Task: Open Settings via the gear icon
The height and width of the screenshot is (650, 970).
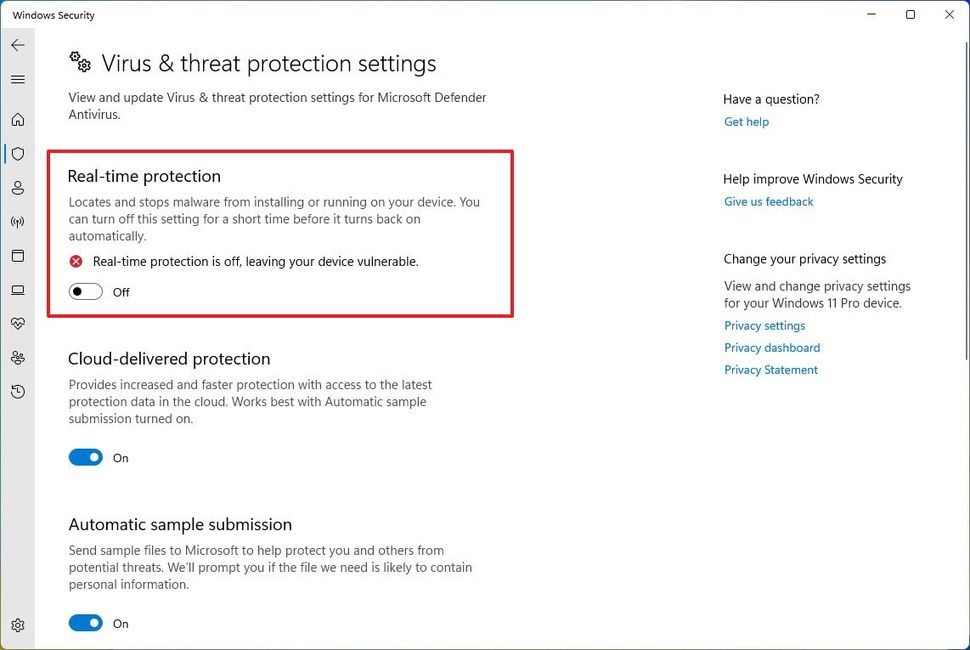Action: (18, 624)
